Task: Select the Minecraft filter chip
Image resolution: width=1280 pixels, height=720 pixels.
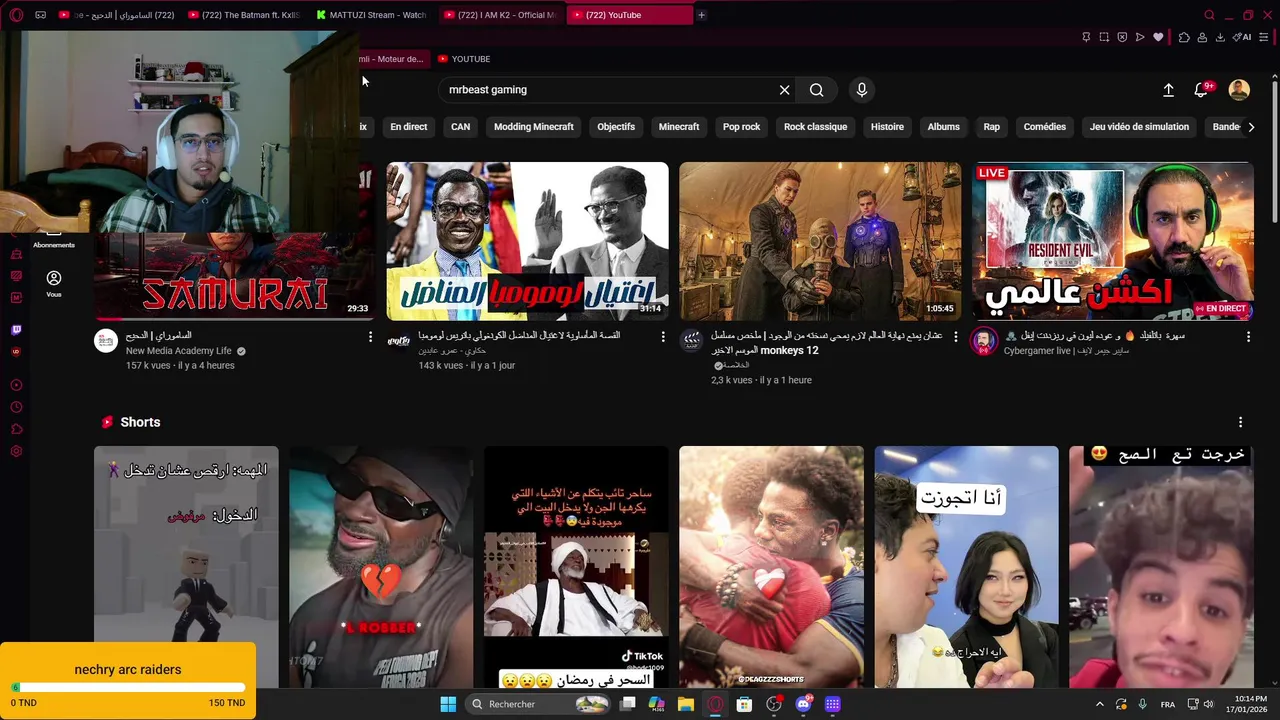Action: [679, 127]
